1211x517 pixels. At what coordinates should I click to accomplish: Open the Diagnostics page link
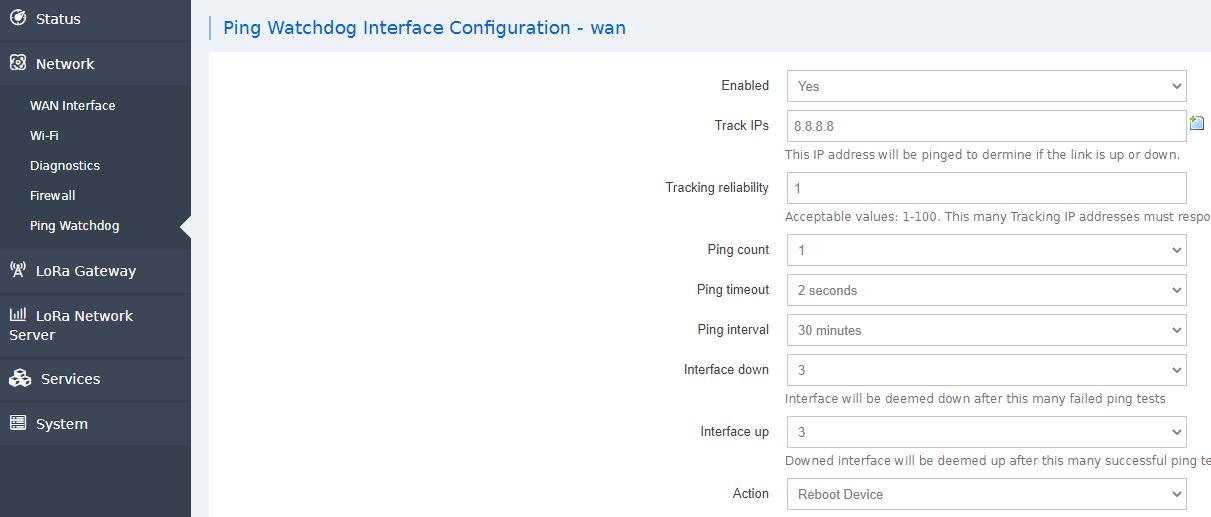point(65,165)
